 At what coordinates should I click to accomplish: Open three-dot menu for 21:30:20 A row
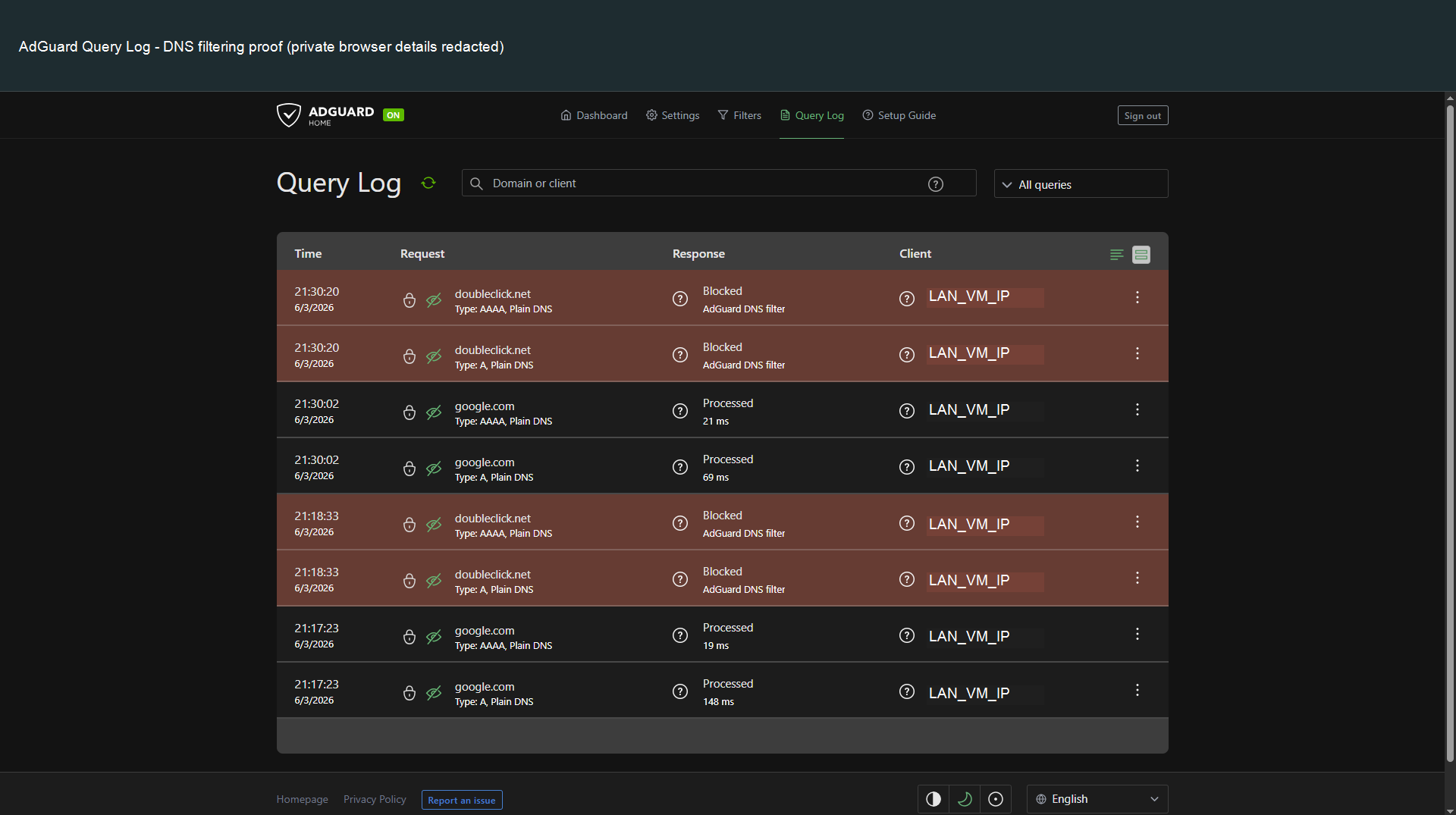point(1137,353)
